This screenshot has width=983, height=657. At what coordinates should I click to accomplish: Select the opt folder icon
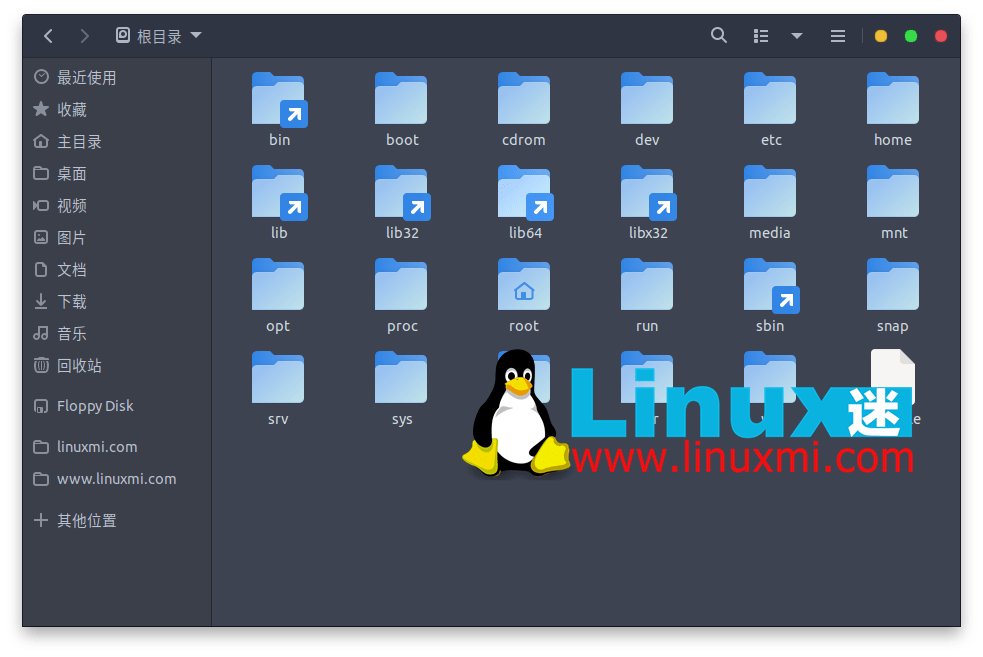click(x=278, y=285)
